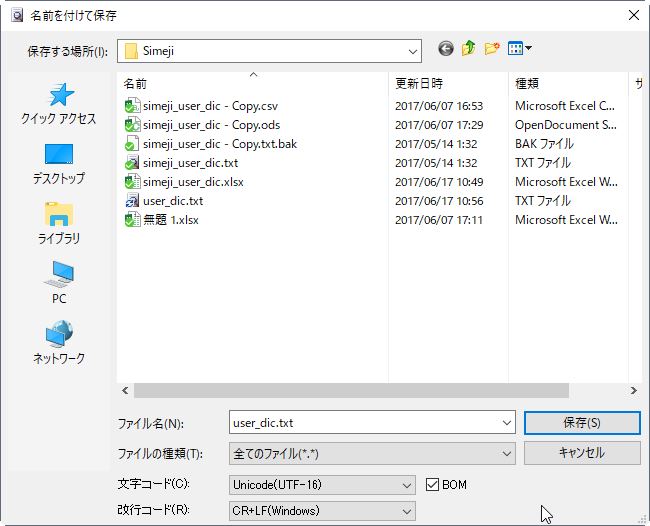The height and width of the screenshot is (526, 650).
Task: Go back to the previous folder
Action: [x=446, y=49]
